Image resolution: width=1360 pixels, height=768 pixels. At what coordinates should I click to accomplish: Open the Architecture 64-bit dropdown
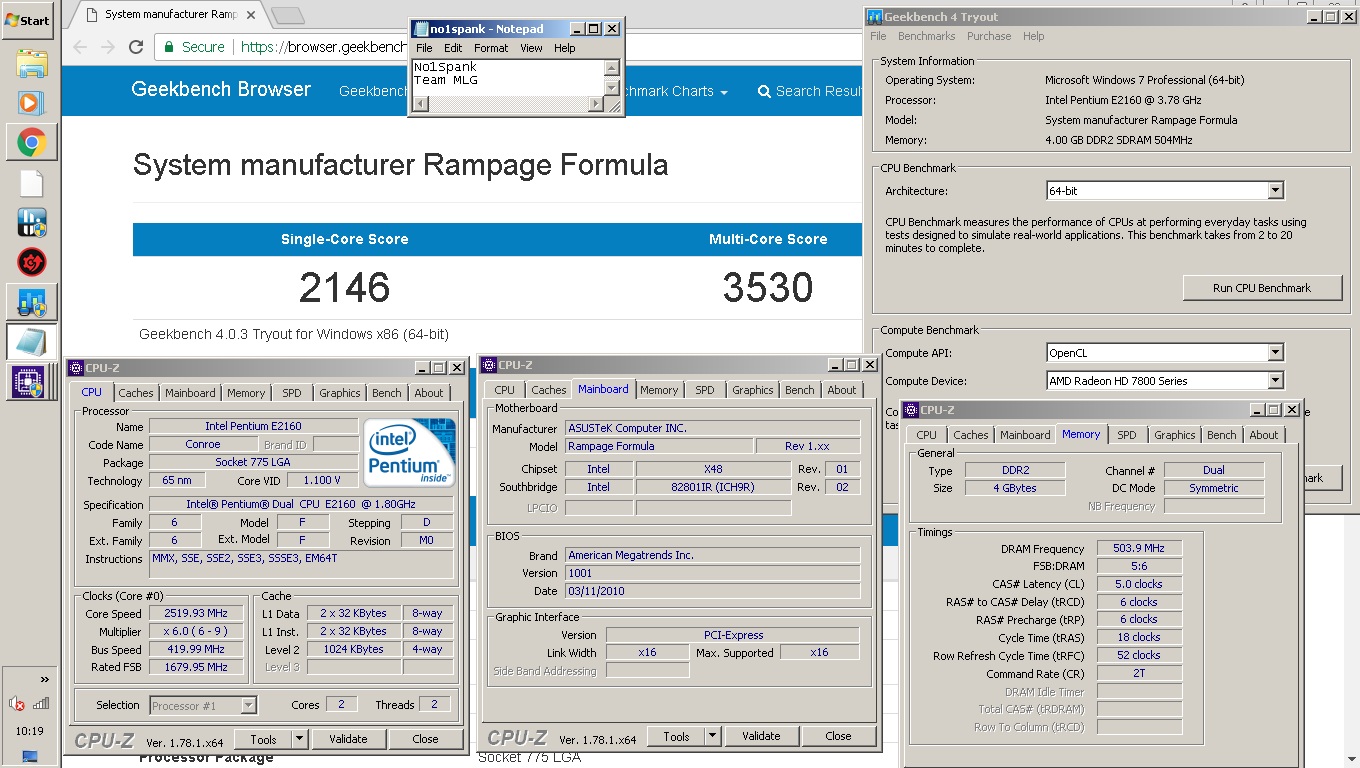point(1275,191)
